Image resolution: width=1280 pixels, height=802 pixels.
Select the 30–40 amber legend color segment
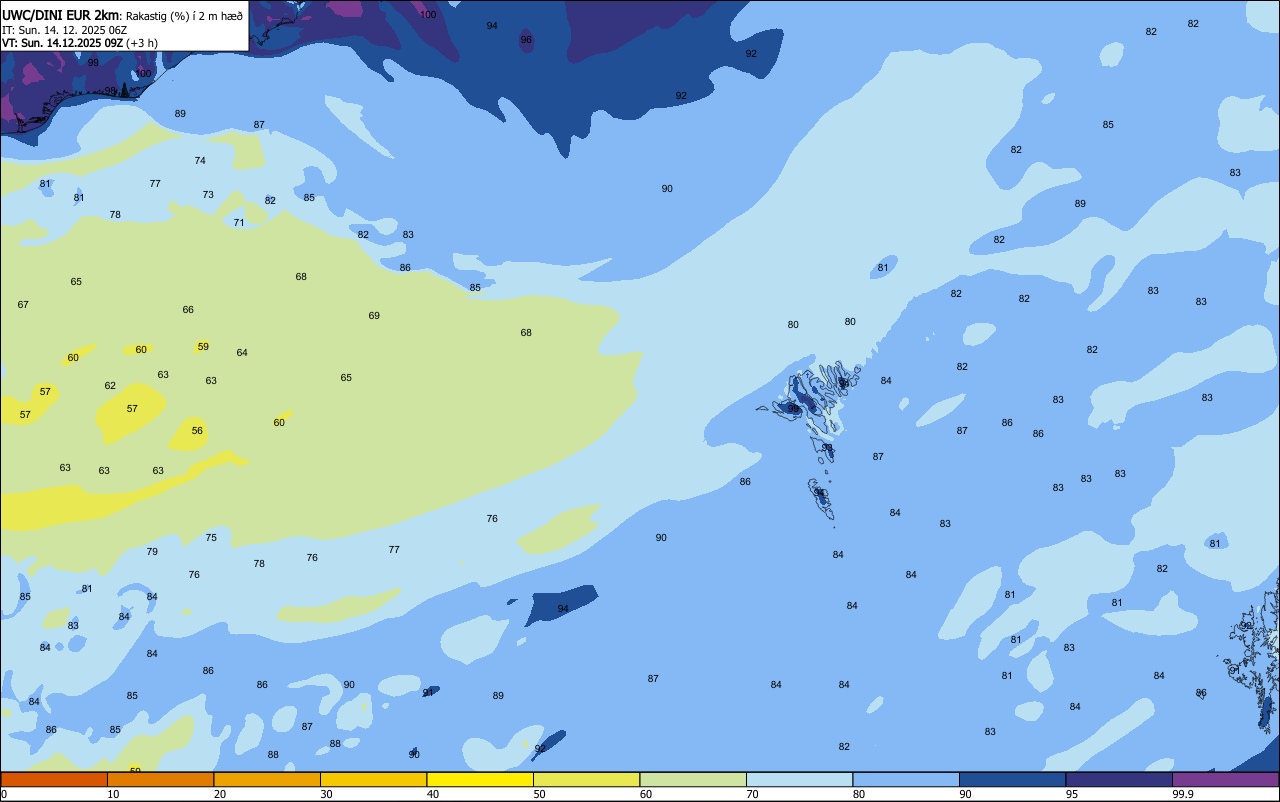coord(373,779)
